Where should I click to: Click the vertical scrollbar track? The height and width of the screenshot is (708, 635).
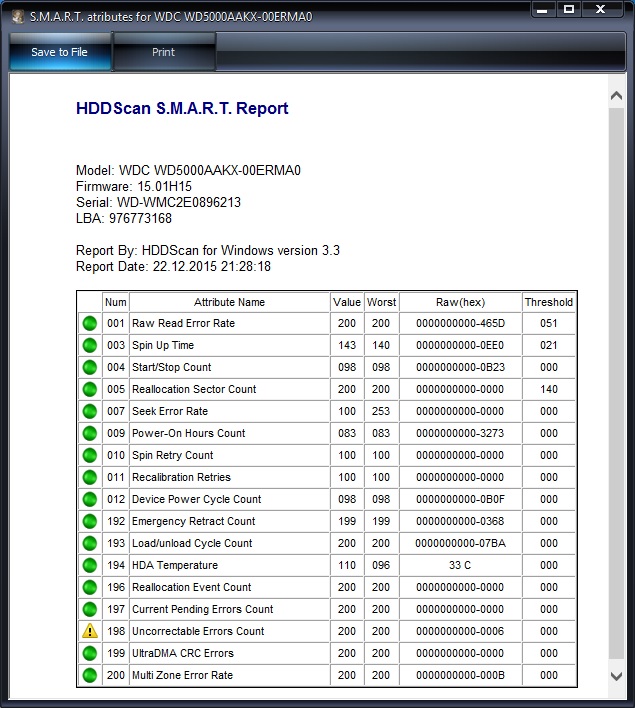[x=616, y=384]
